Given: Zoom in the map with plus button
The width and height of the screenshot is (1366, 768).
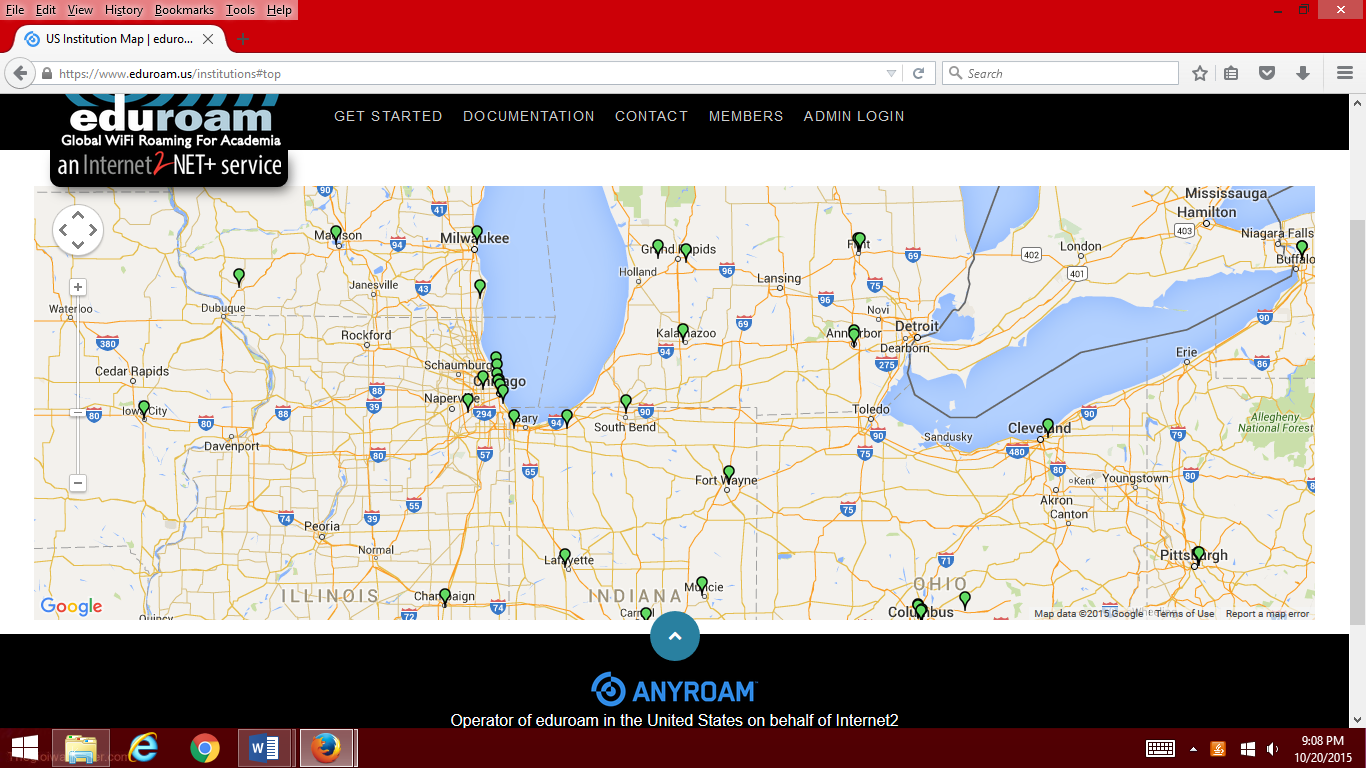Looking at the screenshot, I should (77, 287).
